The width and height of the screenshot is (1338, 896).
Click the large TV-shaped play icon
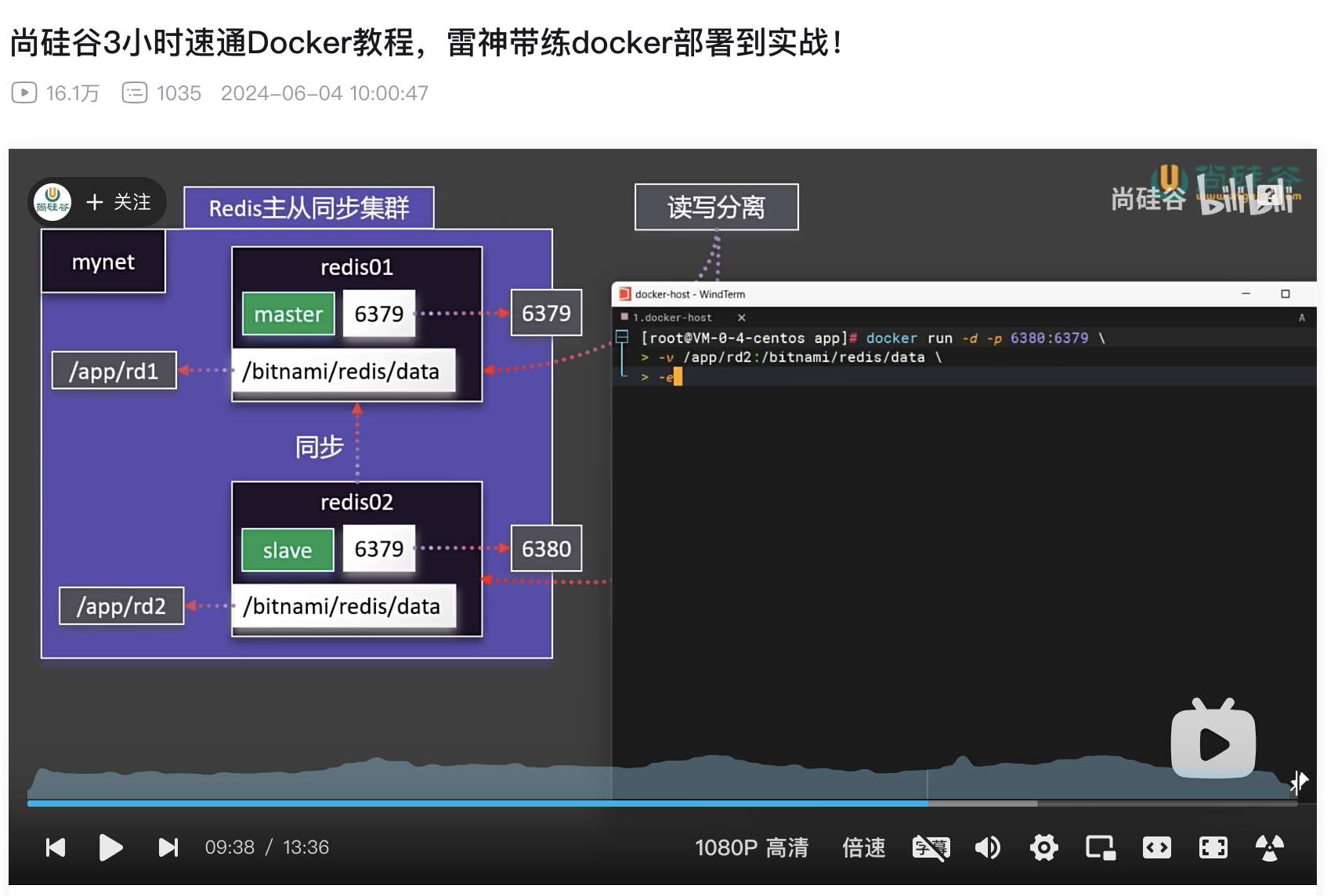pyautogui.click(x=1213, y=742)
